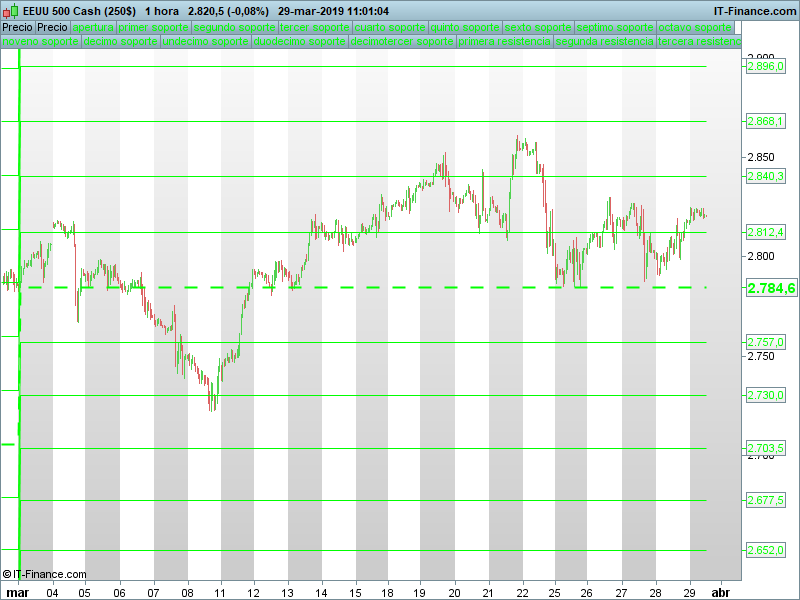This screenshot has height=600, width=800.
Task: Open the primer soporte indicator label
Action: coord(153,27)
